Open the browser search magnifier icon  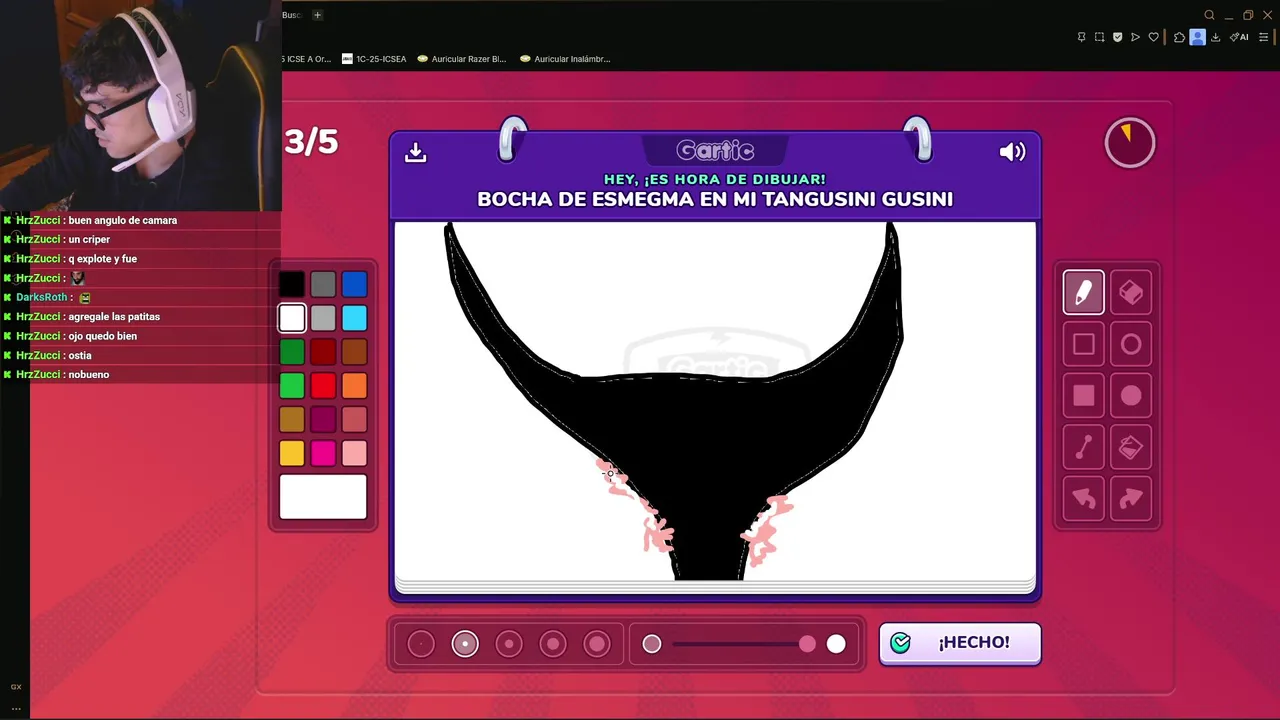pos(1209,15)
